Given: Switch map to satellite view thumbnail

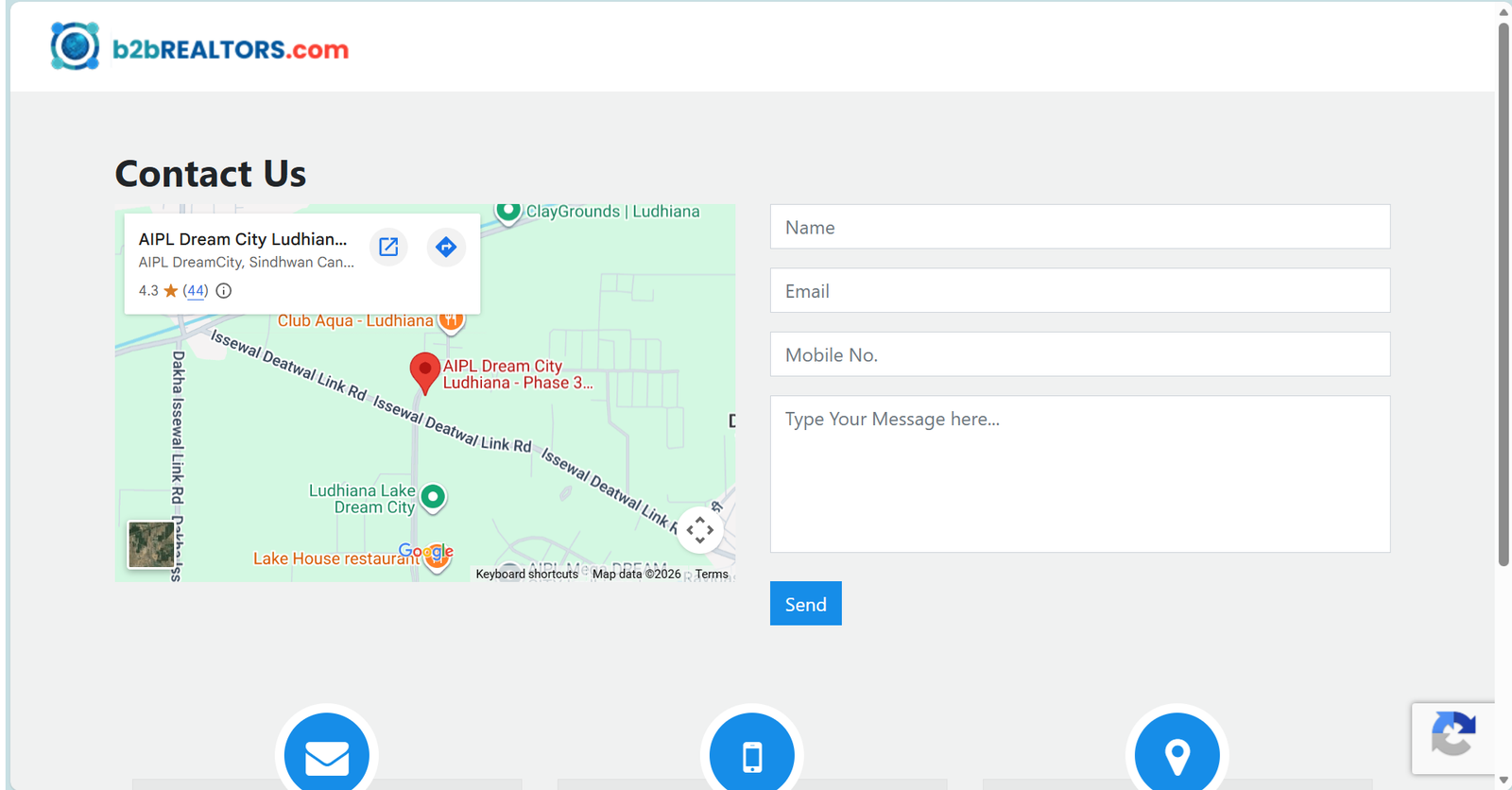Looking at the screenshot, I should 151,544.
